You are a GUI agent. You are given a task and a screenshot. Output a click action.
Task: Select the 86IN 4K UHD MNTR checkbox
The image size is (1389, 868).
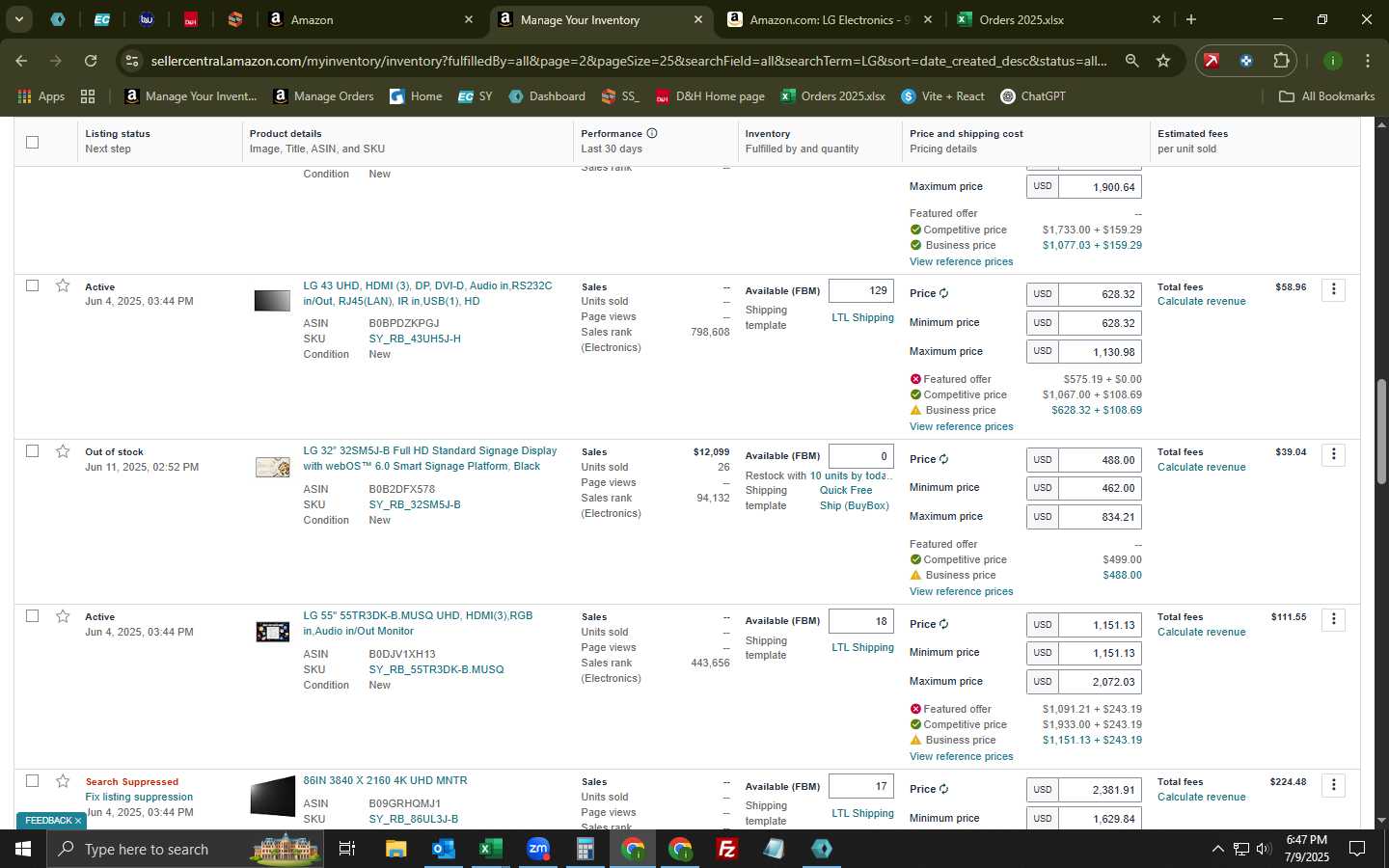pyautogui.click(x=32, y=781)
